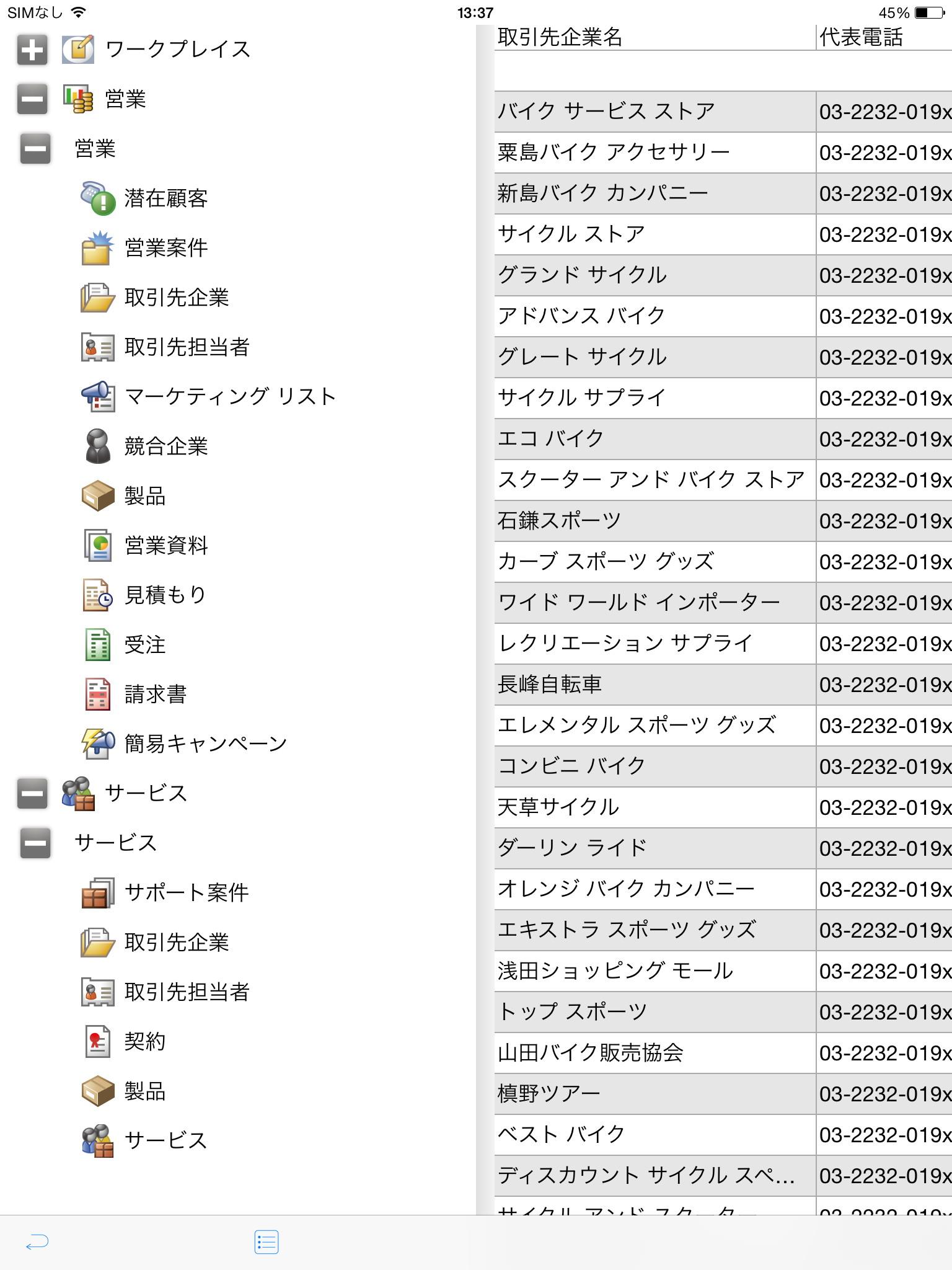Screen dimensions: 952x1270
Task: Select row グランド サイクル
Action: click(x=723, y=275)
